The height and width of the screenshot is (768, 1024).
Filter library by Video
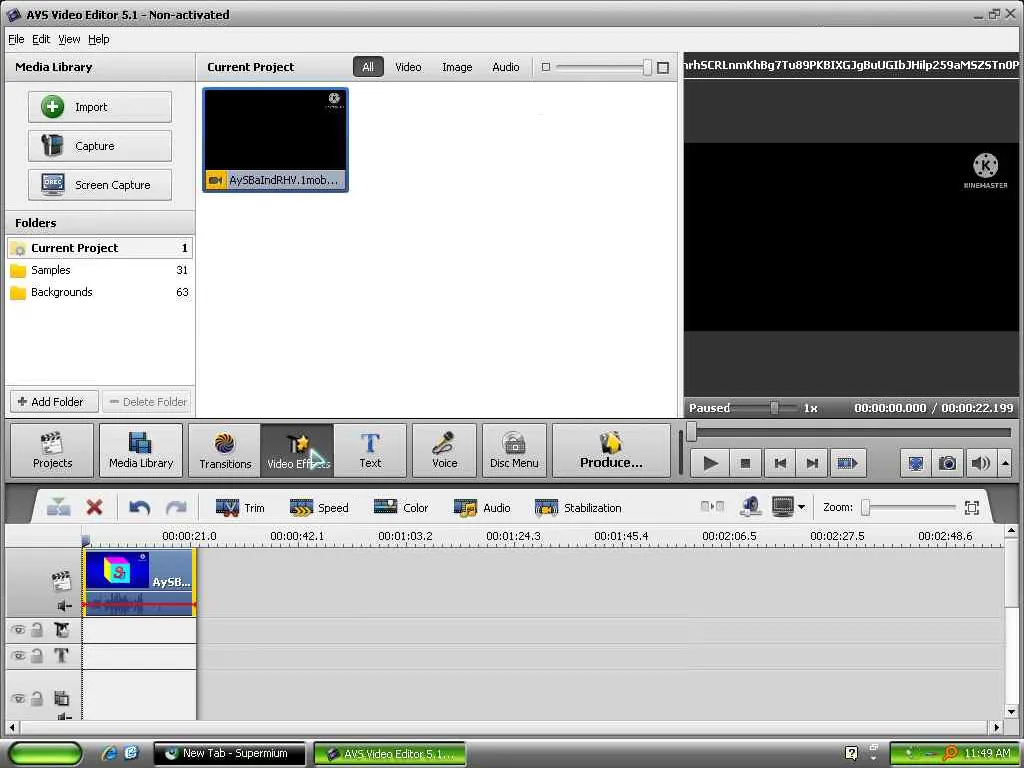click(x=408, y=67)
